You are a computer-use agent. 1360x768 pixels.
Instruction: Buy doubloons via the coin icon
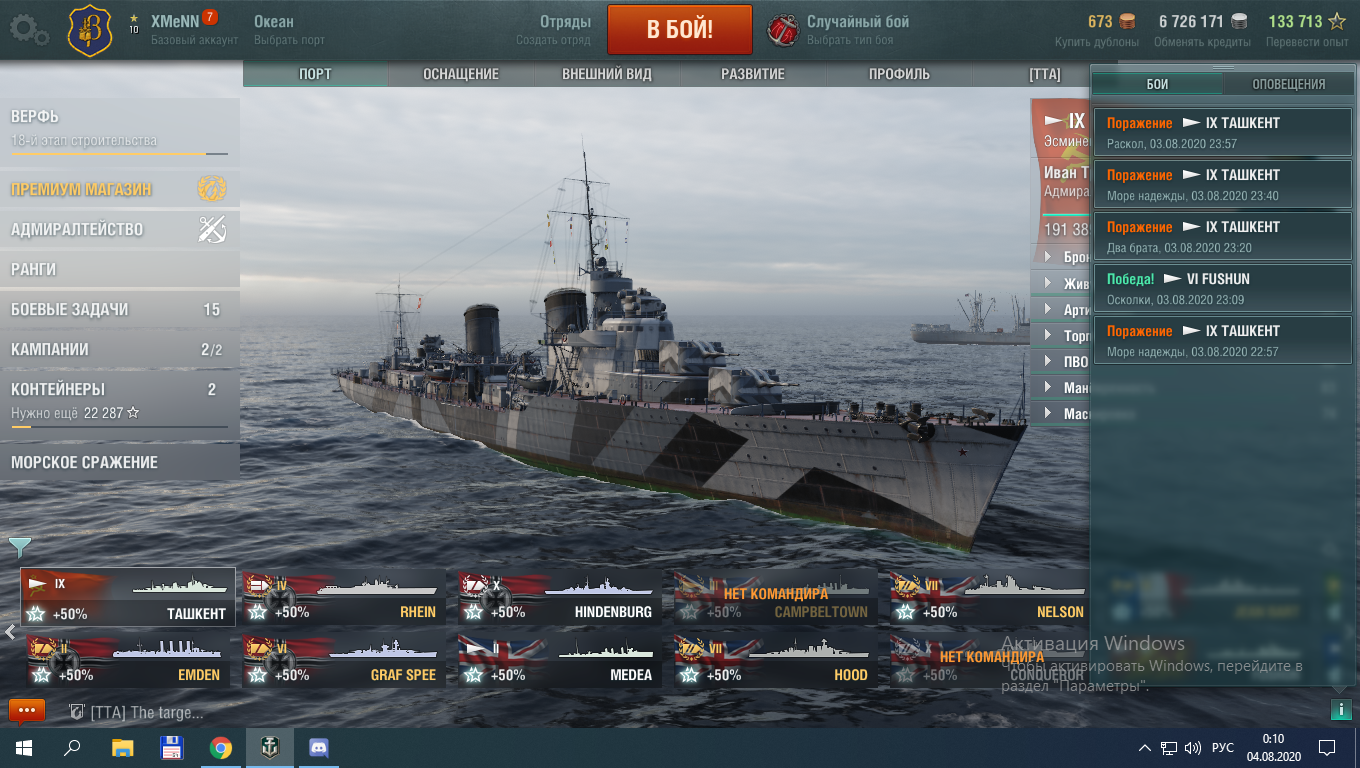1127,21
